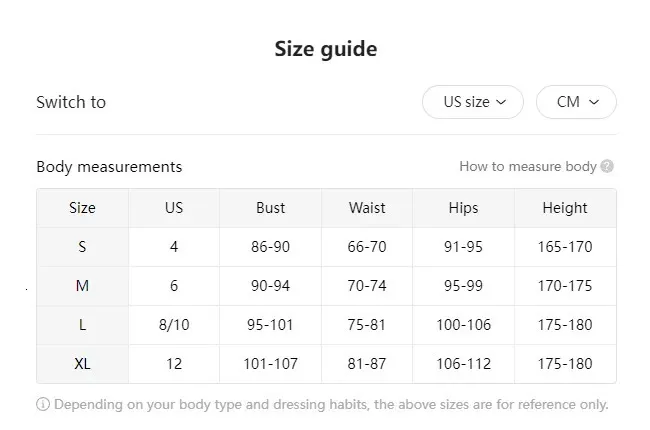Click the US size 8/10 cell
The image size is (650, 430).
174,325
